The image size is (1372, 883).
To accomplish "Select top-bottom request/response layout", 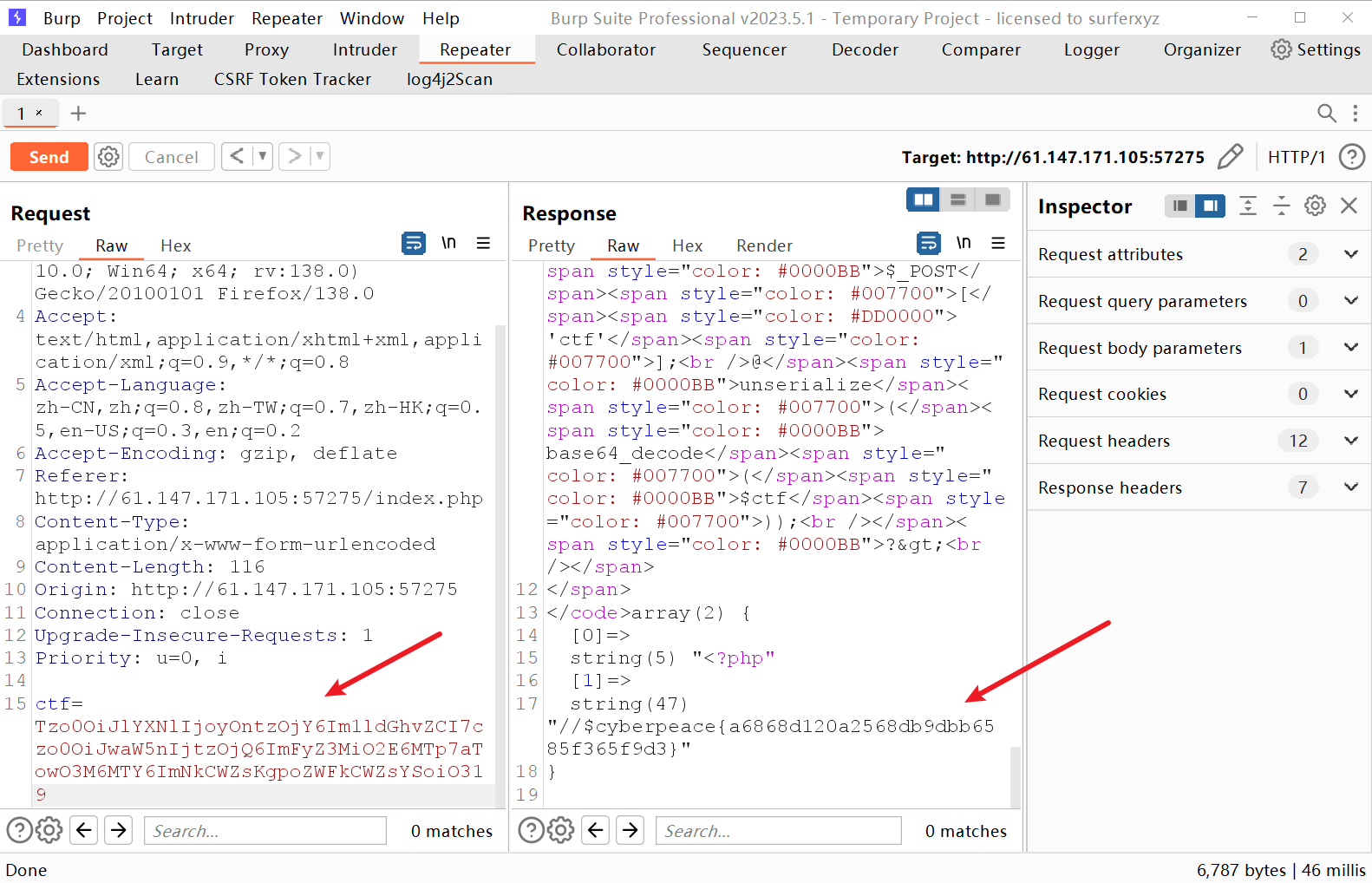I will click(x=957, y=199).
